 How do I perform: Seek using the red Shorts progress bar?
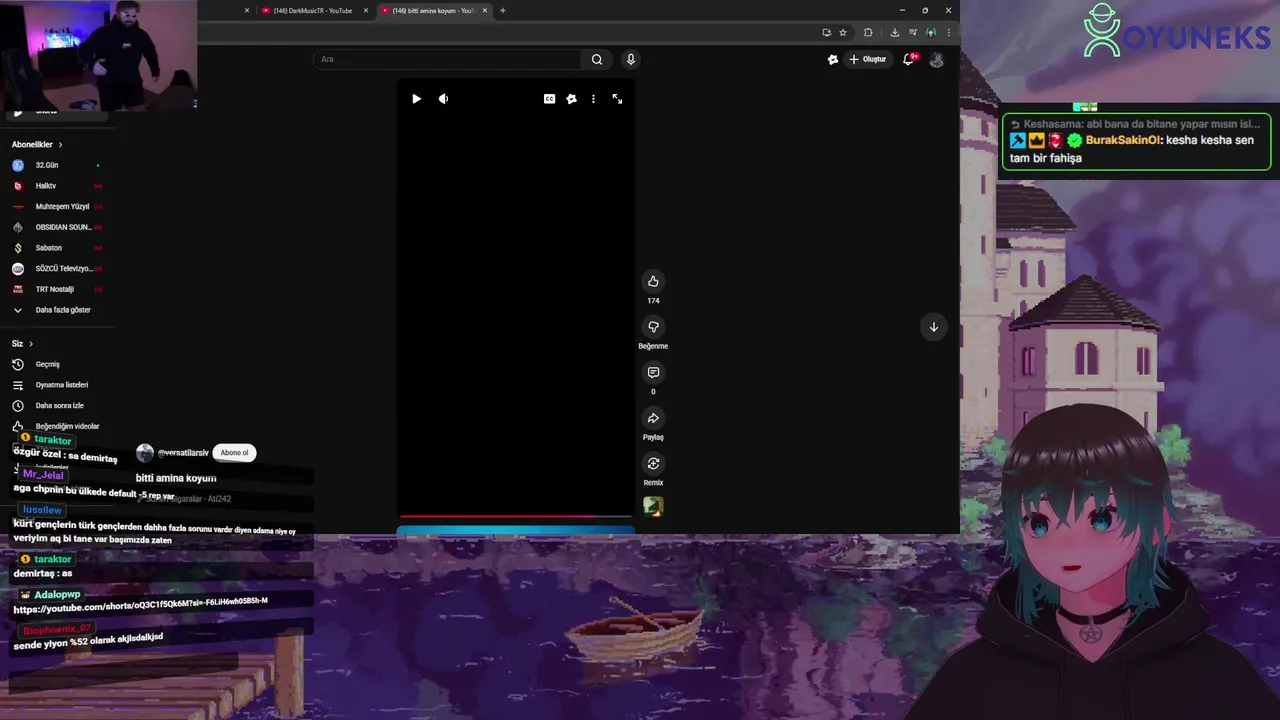(516, 517)
